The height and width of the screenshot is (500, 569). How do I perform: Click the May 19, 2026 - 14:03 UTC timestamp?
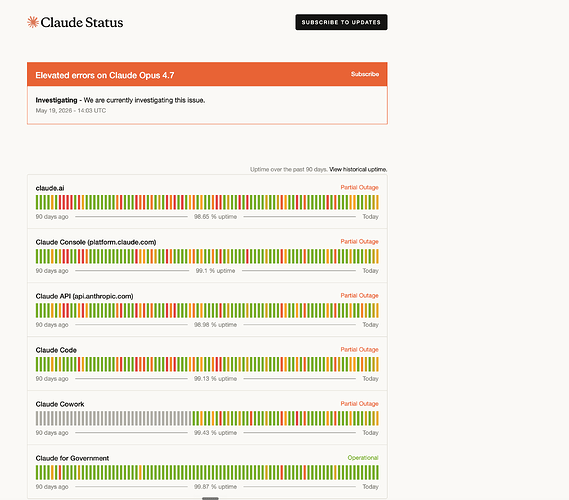tap(71, 111)
